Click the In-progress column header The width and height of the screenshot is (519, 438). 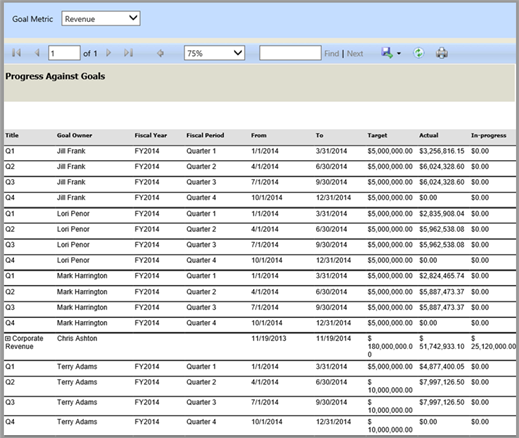click(x=488, y=135)
